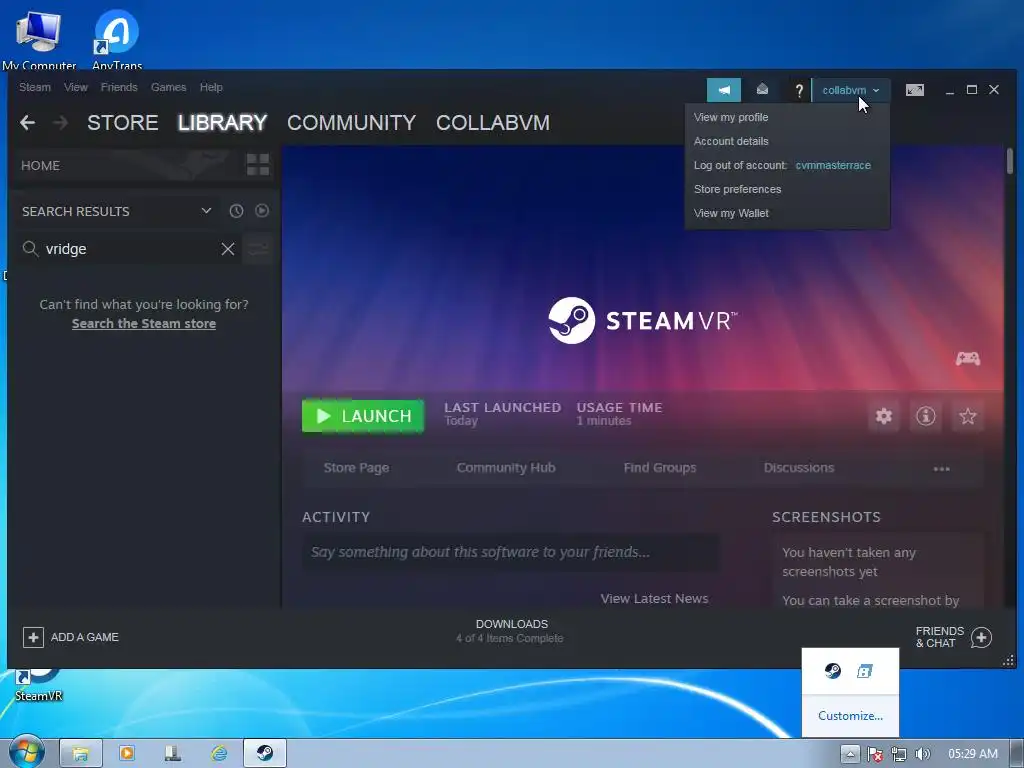
Task: Open the View menu
Action: [x=76, y=87]
